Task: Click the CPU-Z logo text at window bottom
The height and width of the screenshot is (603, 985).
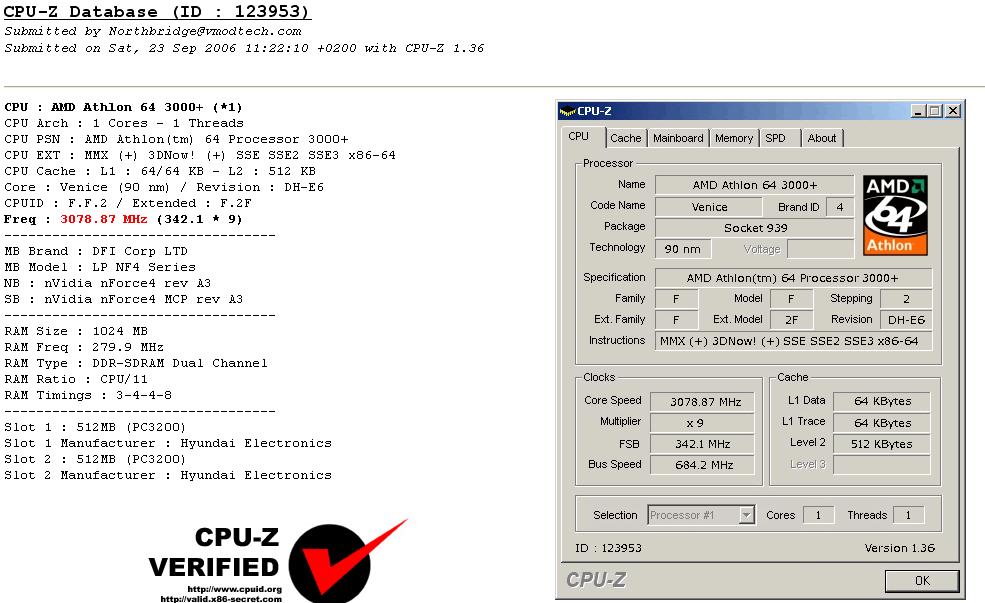Action: click(x=596, y=580)
